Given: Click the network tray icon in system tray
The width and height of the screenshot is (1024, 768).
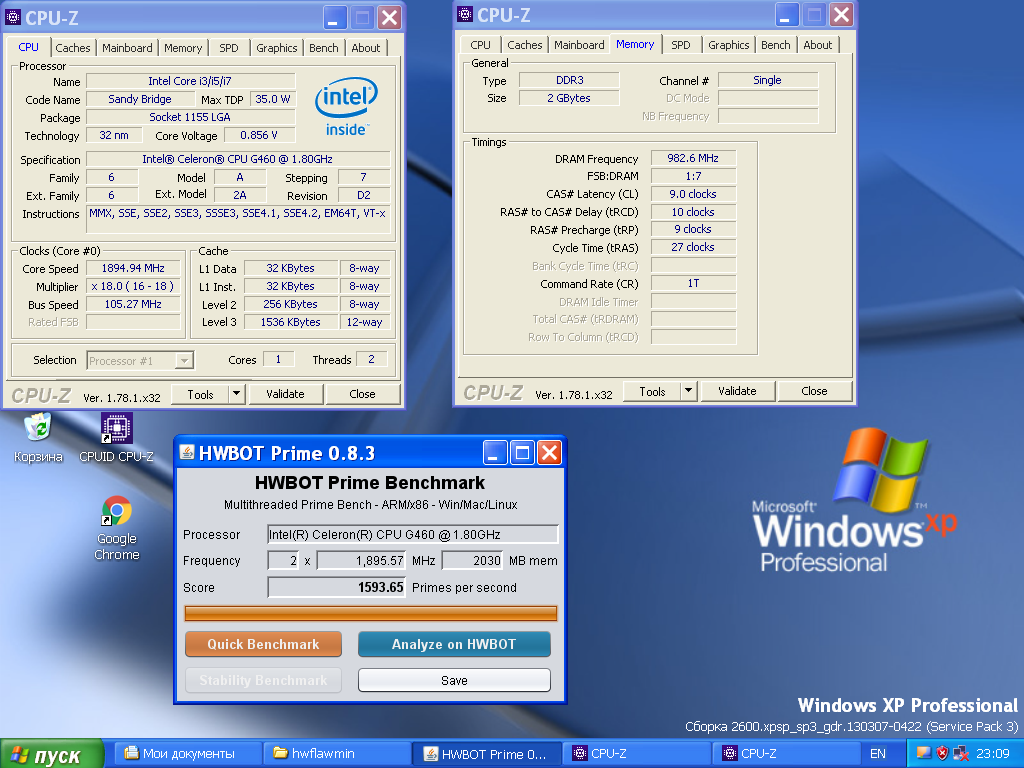Looking at the screenshot, I should tap(961, 754).
